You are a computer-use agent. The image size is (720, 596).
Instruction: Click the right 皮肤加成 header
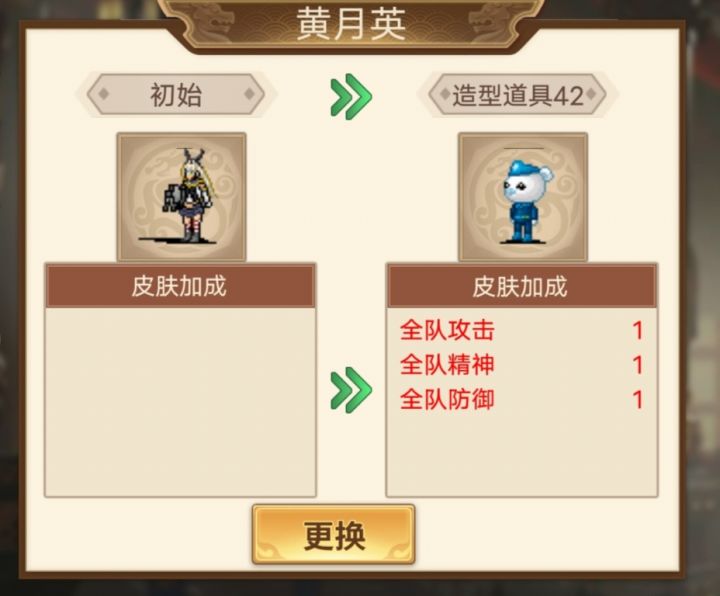522,286
